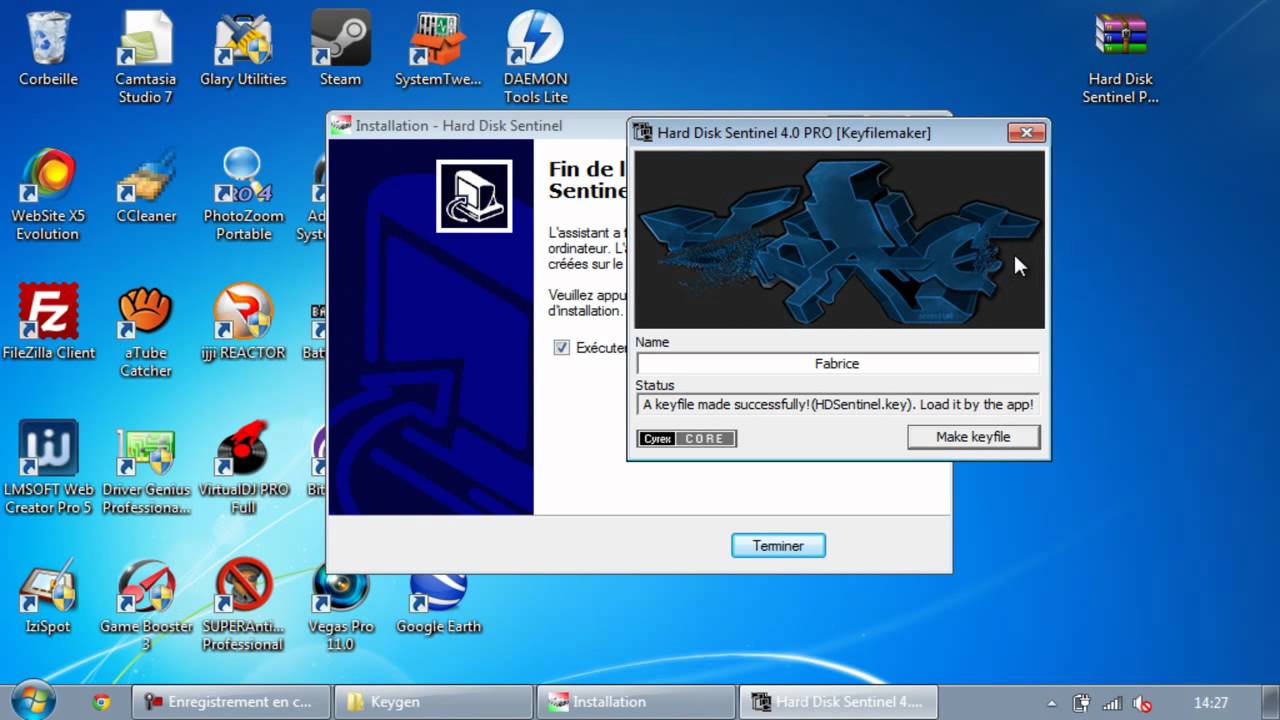Launch aTube Catcher shortcut

click(146, 331)
